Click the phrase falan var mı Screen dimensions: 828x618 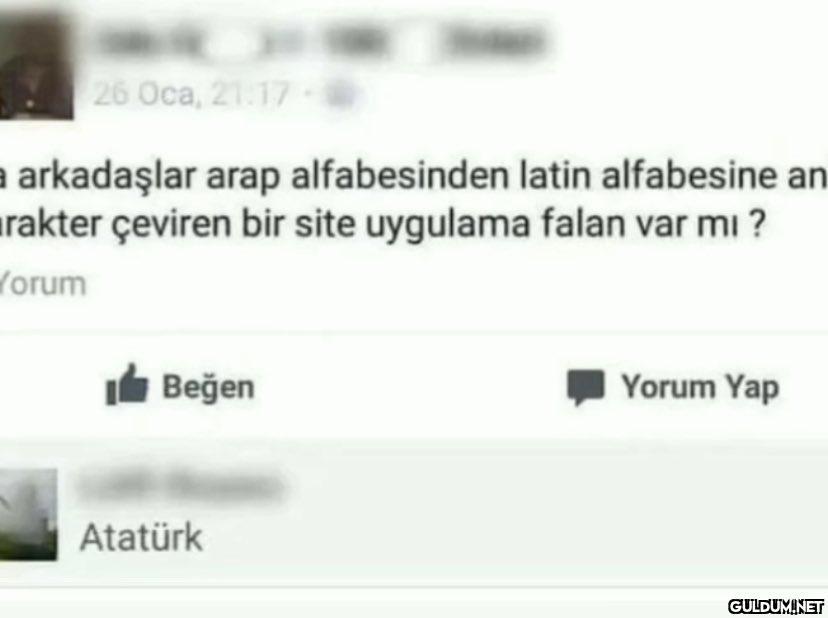(x=640, y=223)
